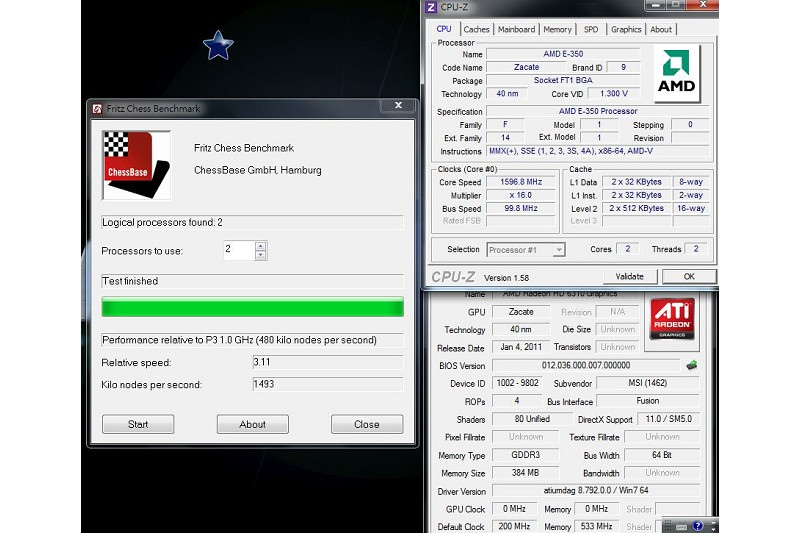Click the Bus Speed value 99.8 MHz
800x533 pixels.
520,209
